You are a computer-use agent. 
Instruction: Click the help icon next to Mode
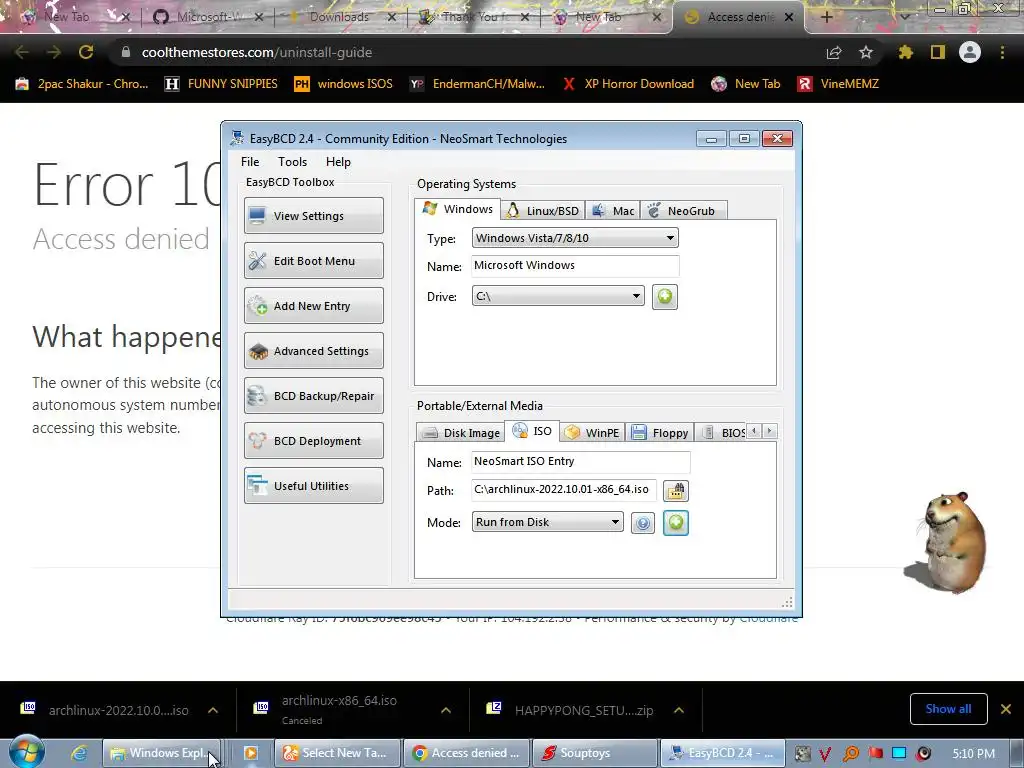pyautogui.click(x=643, y=523)
